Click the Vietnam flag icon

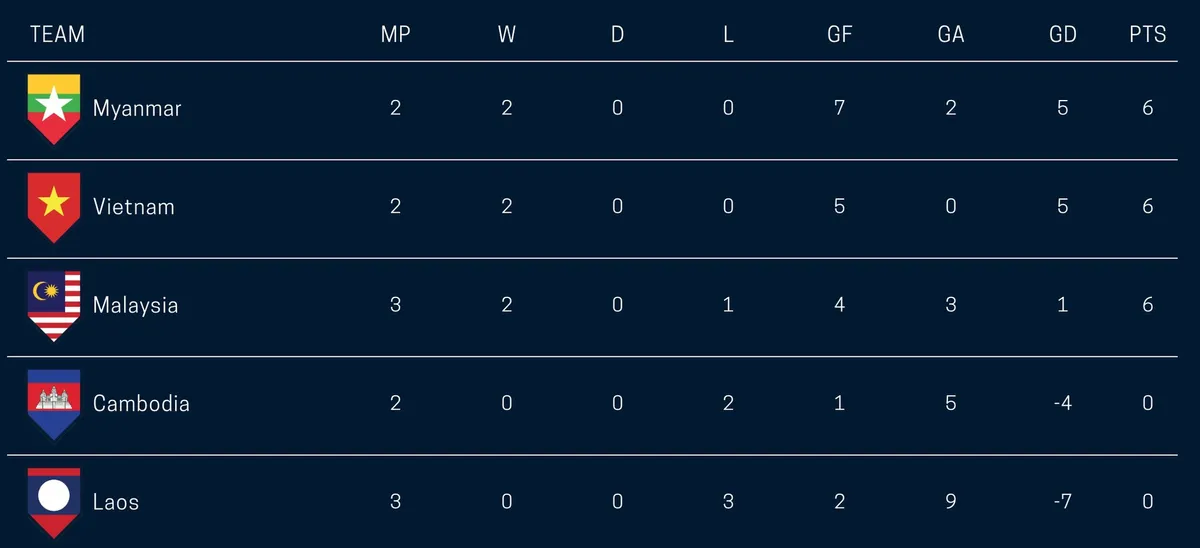point(53,208)
